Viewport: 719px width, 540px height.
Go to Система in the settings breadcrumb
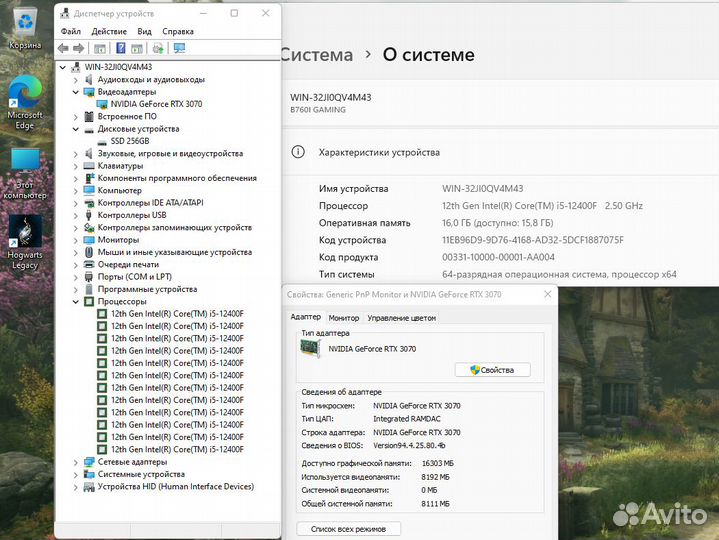coord(317,55)
